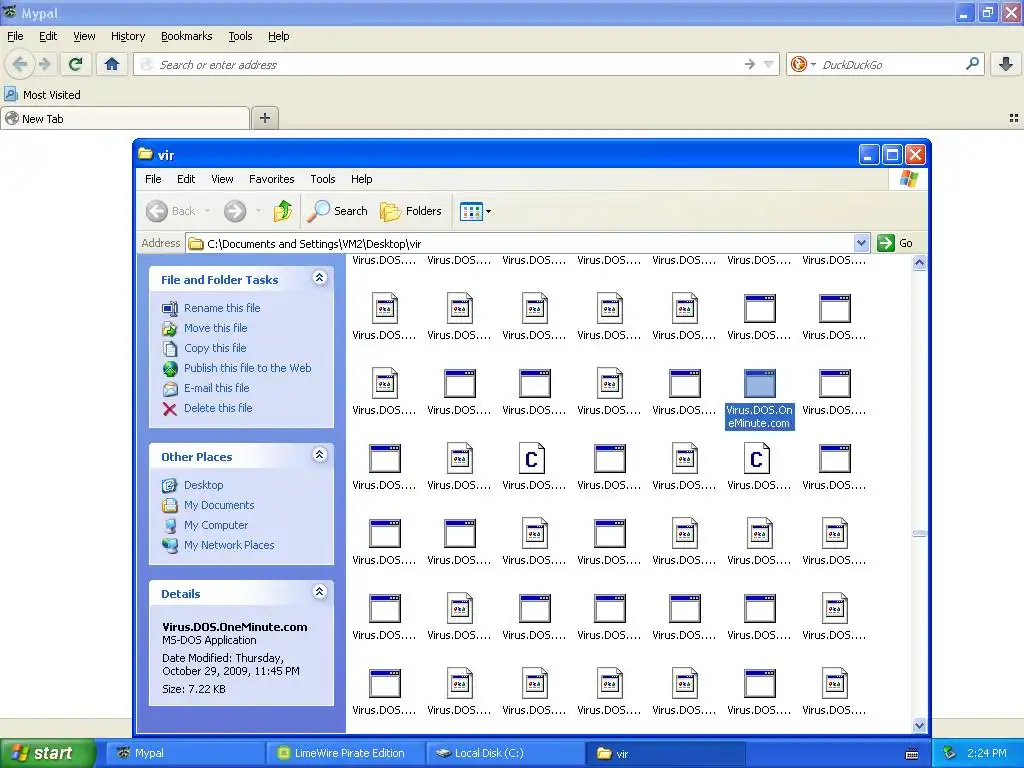The height and width of the screenshot is (768, 1024).
Task: Open the vir window Favorites menu
Action: click(x=272, y=179)
